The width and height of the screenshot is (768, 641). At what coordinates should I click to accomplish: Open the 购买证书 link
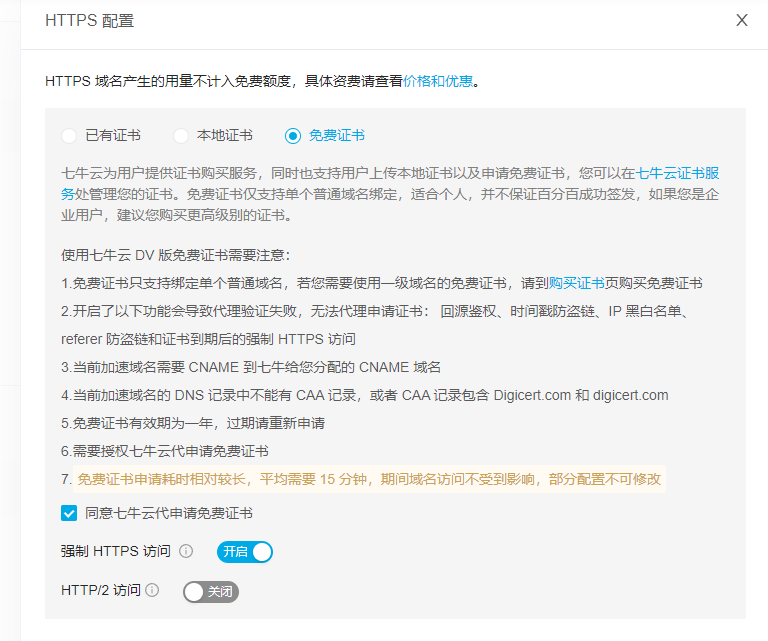576,283
